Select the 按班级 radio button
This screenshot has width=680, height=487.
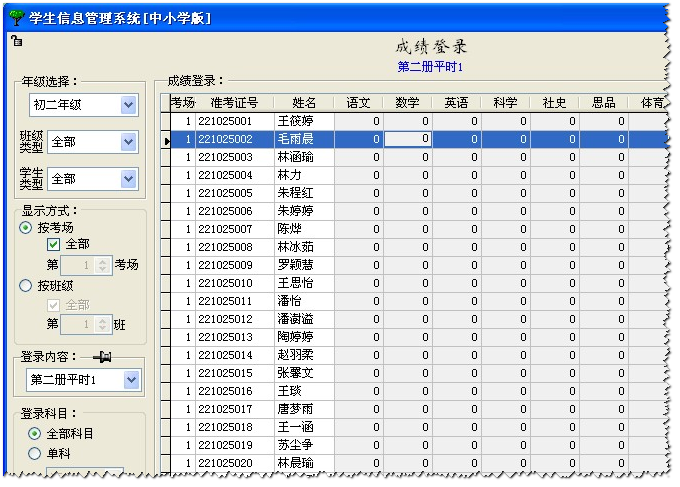(x=26, y=285)
